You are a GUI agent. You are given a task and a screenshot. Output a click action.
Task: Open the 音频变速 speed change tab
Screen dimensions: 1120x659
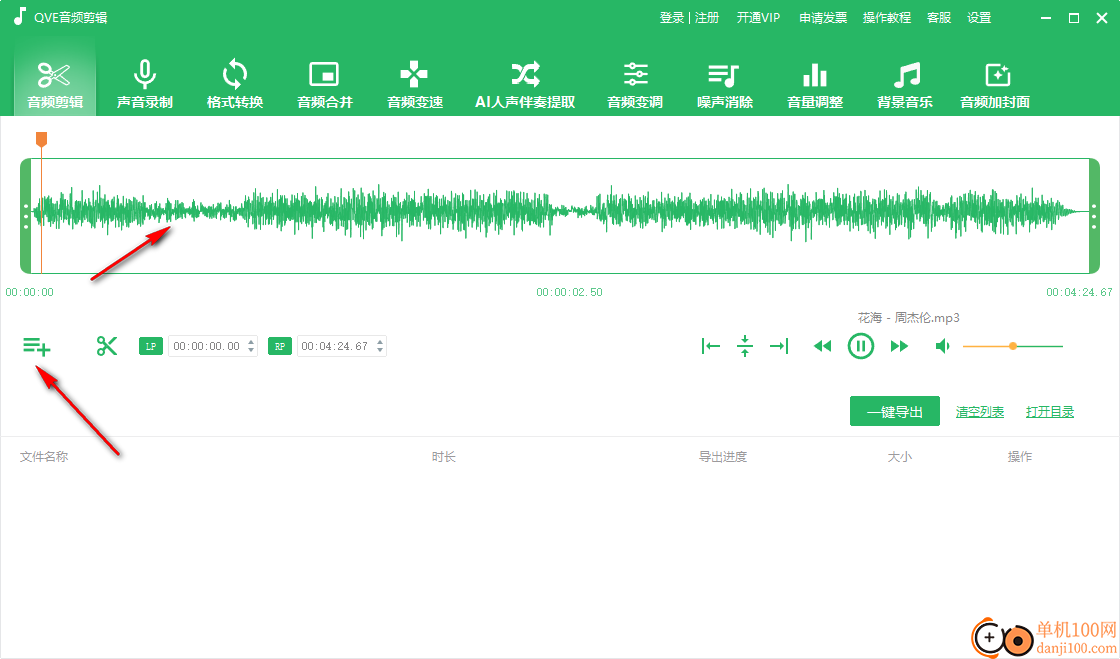[415, 84]
